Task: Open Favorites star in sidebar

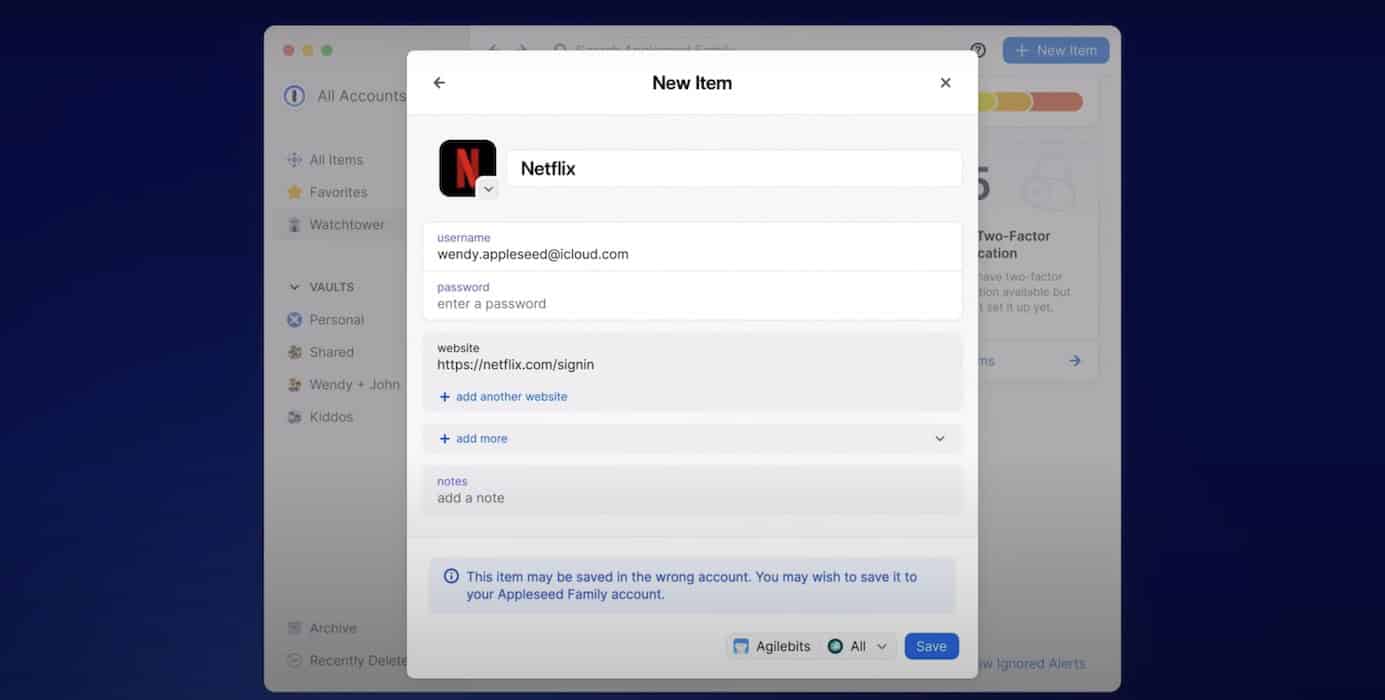Action: tap(294, 192)
